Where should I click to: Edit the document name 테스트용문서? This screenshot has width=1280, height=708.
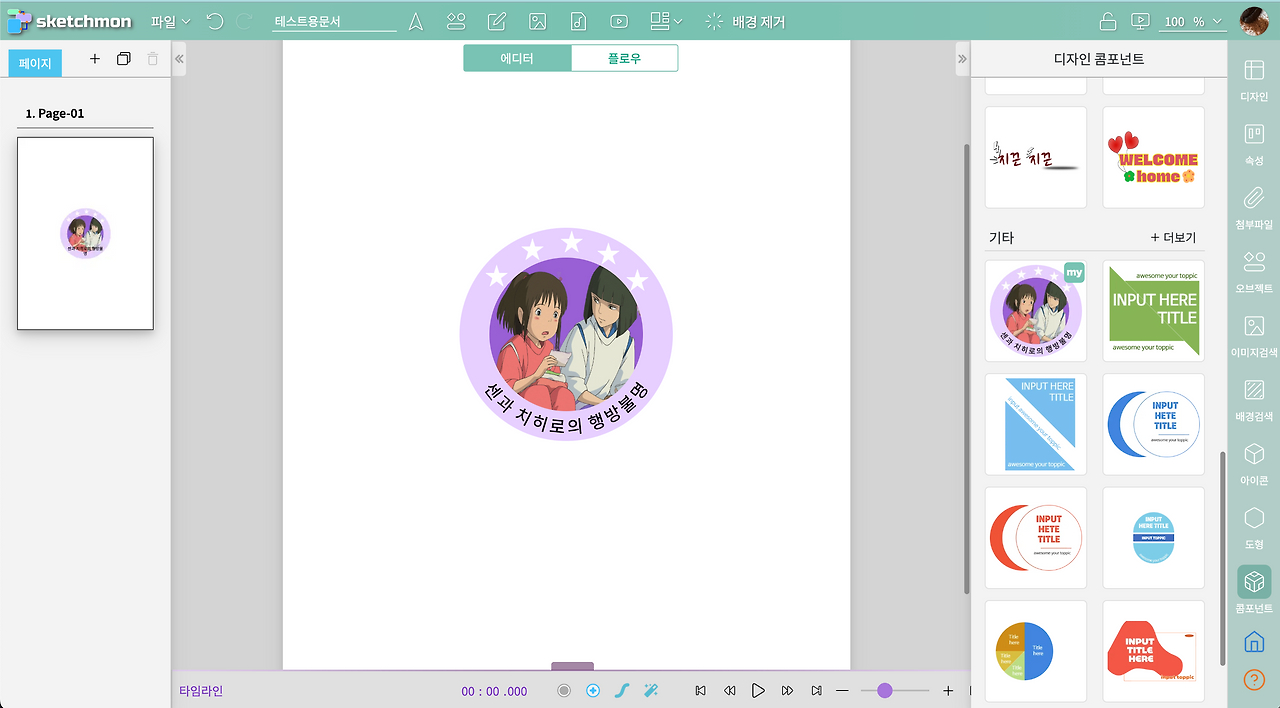tap(334, 21)
